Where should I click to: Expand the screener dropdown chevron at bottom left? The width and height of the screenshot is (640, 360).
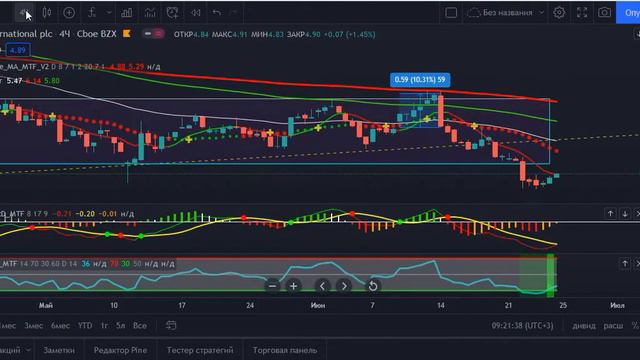[x=28, y=350]
